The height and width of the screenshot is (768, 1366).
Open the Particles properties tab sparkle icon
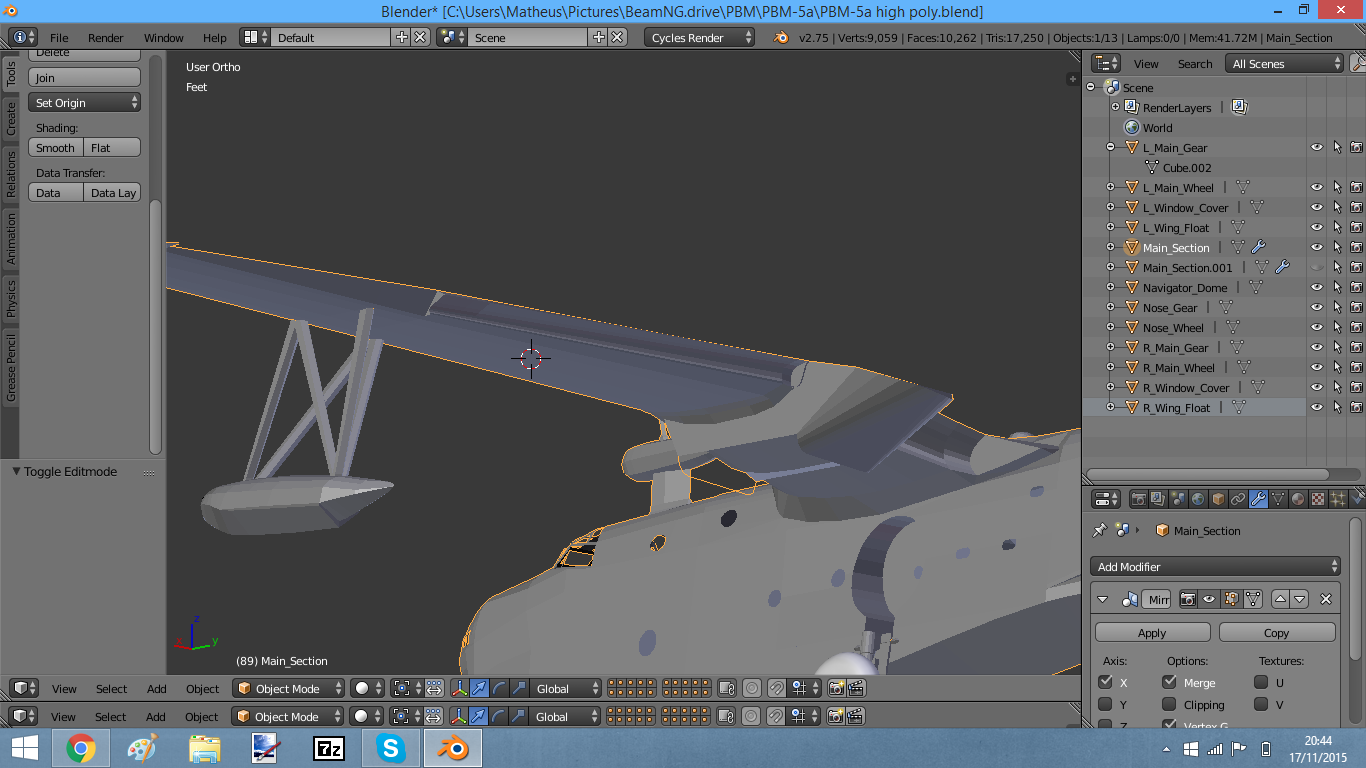pyautogui.click(x=1338, y=498)
